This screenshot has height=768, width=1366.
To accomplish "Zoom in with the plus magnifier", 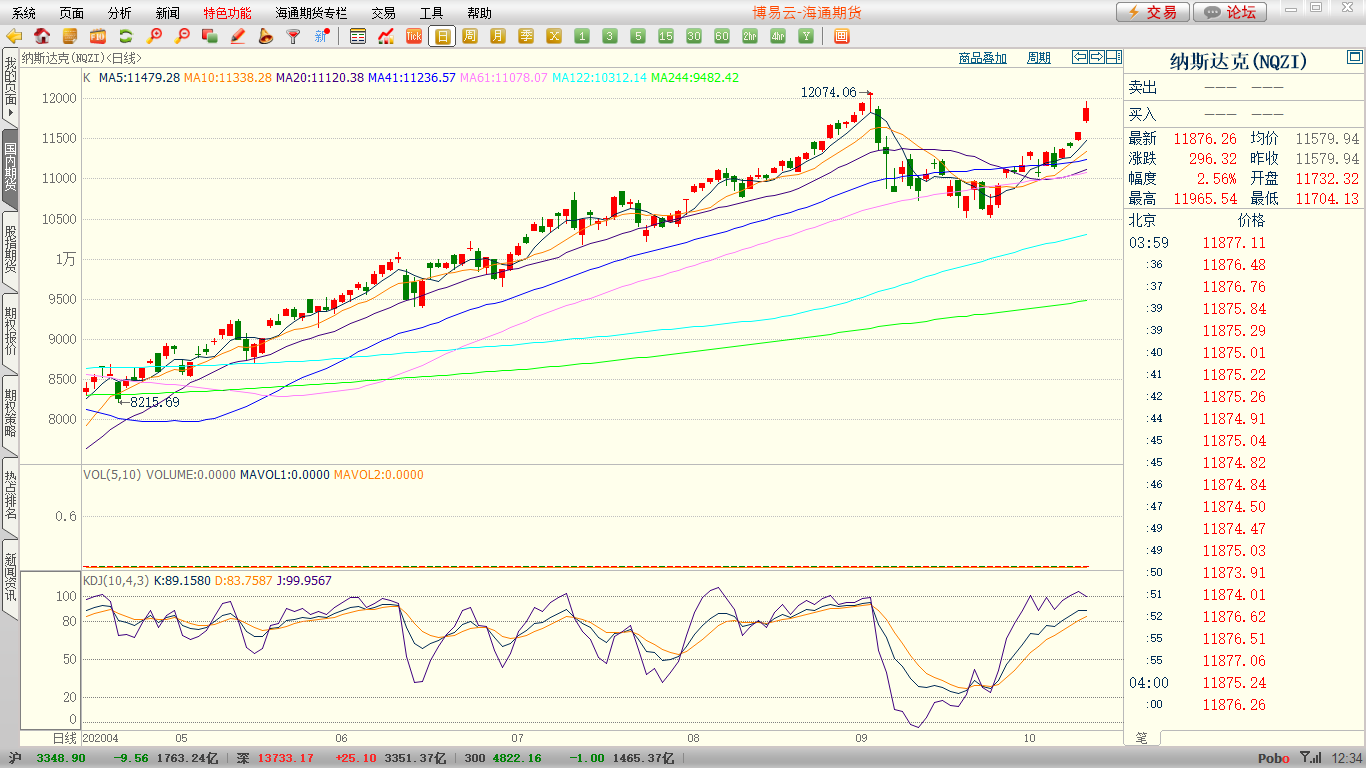I will point(154,36).
